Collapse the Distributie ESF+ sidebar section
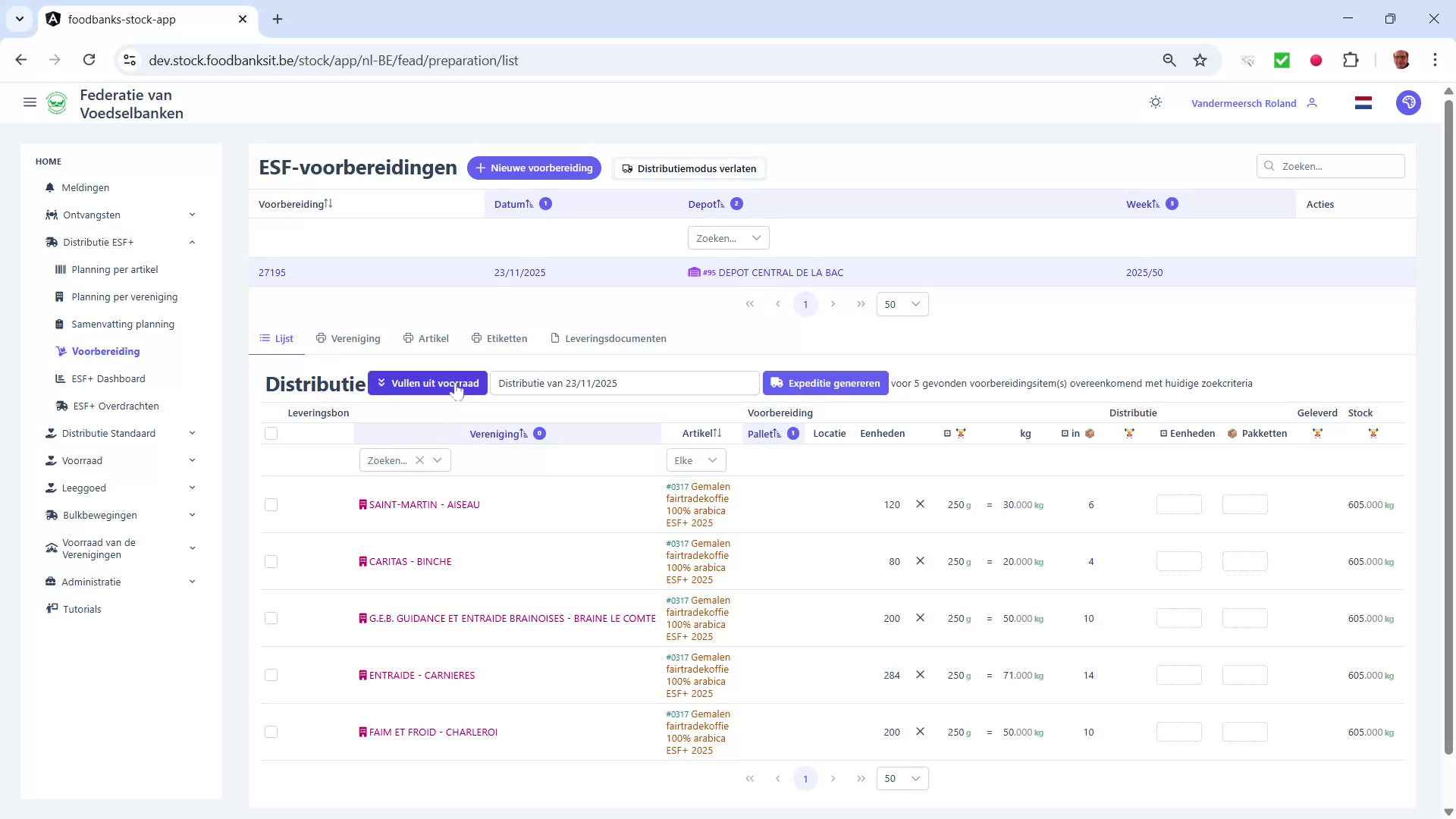The image size is (1456, 819). [x=192, y=242]
